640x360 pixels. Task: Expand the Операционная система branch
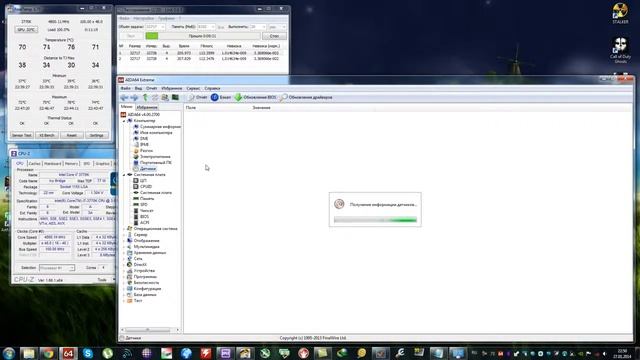click(124, 229)
